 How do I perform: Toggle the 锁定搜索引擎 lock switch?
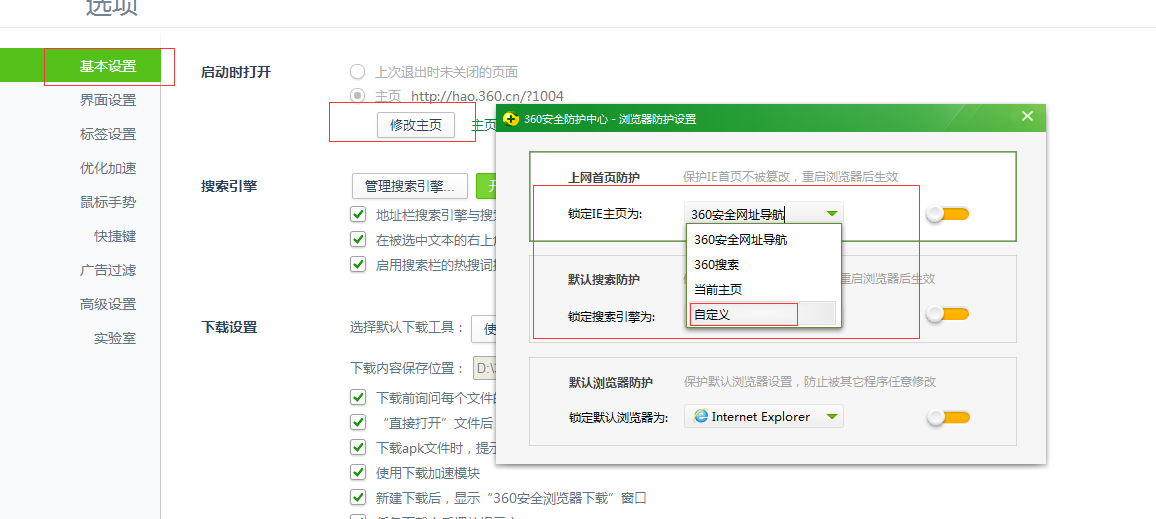click(x=948, y=314)
